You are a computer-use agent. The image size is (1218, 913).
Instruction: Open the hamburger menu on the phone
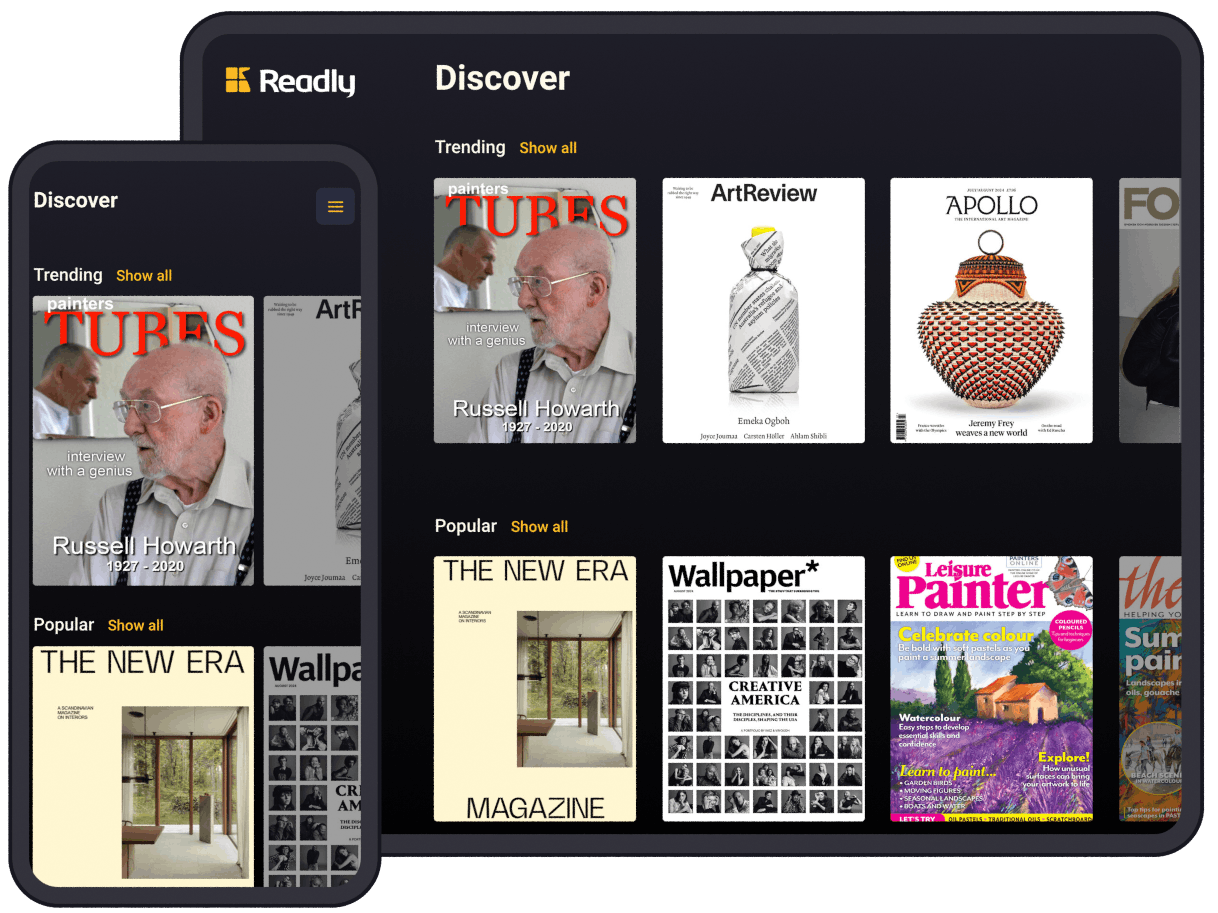(335, 207)
